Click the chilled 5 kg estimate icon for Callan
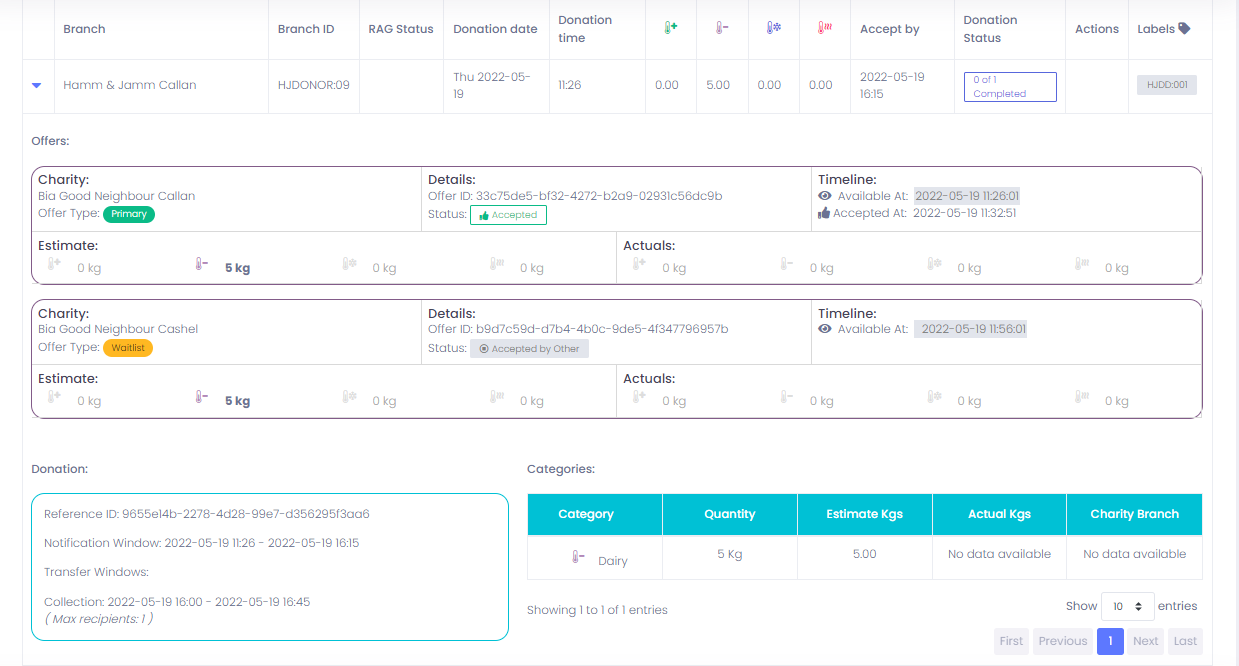The height and width of the screenshot is (666, 1239). (x=201, y=264)
